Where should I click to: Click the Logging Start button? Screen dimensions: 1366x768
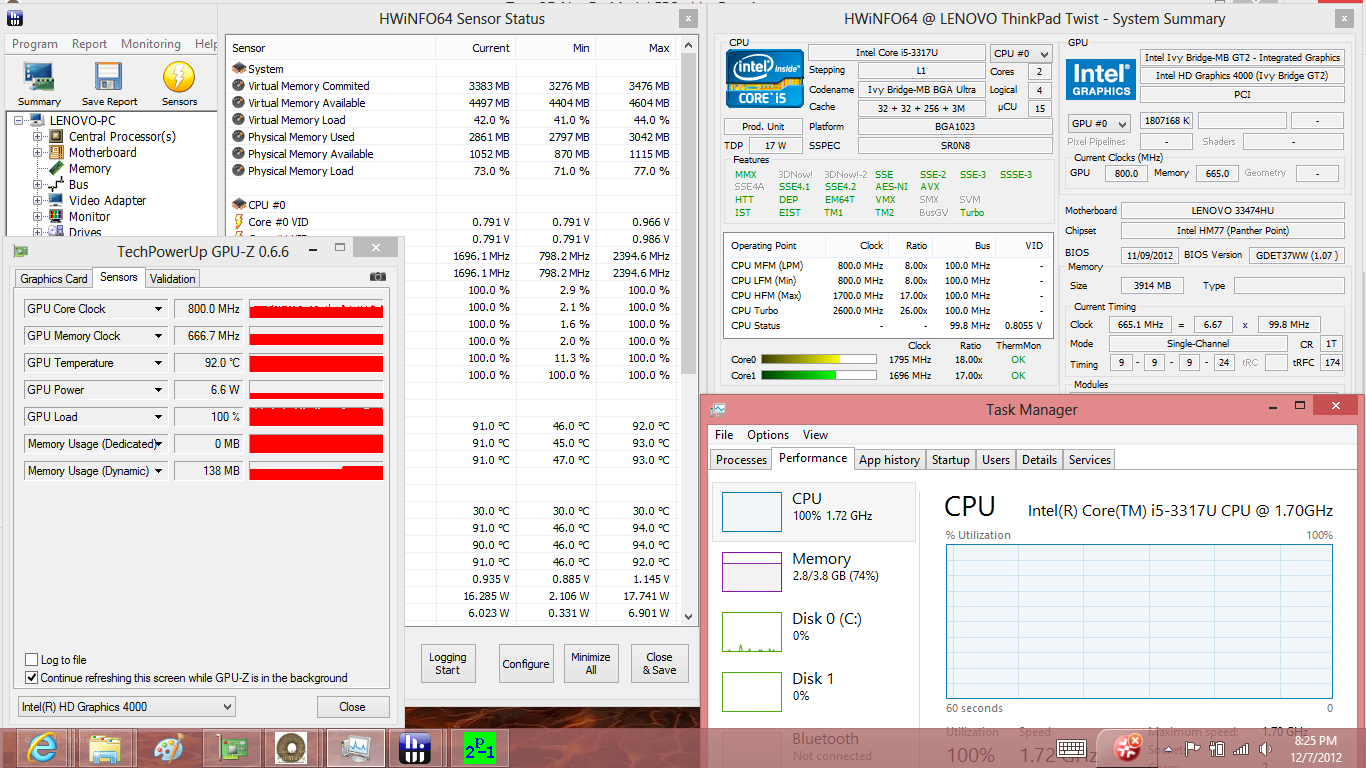pyautogui.click(x=448, y=663)
